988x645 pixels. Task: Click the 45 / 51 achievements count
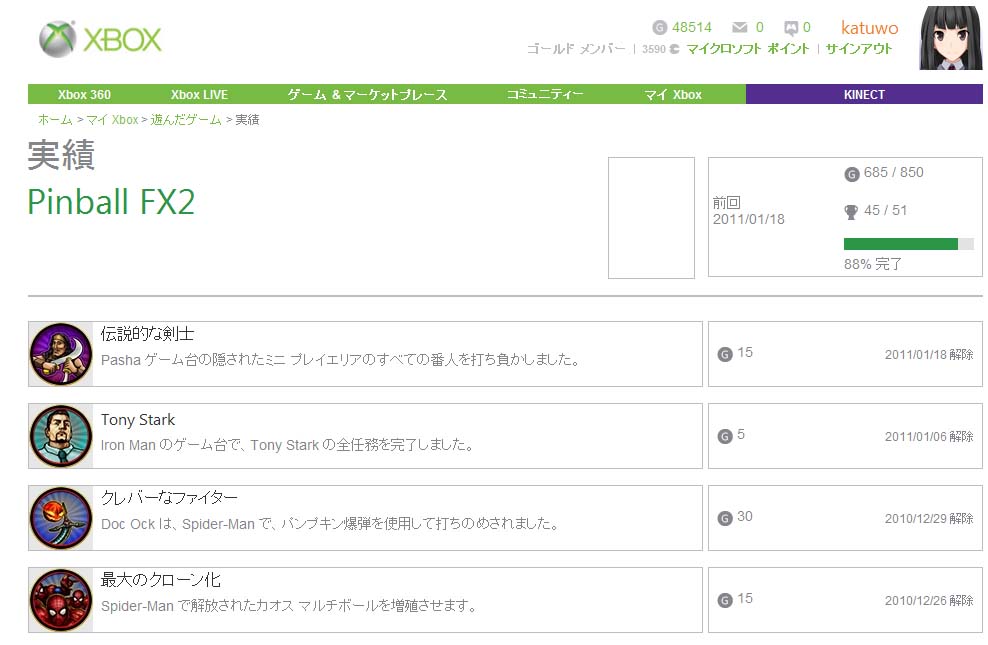pos(885,210)
